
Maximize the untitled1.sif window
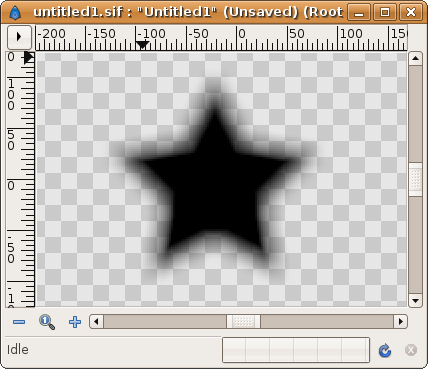coord(385,13)
